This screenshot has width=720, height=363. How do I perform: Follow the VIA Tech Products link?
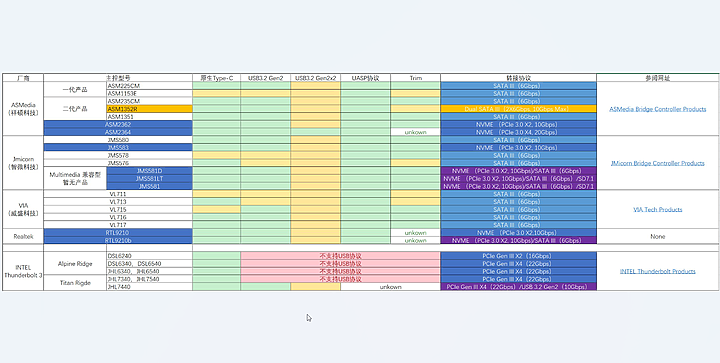(658, 210)
